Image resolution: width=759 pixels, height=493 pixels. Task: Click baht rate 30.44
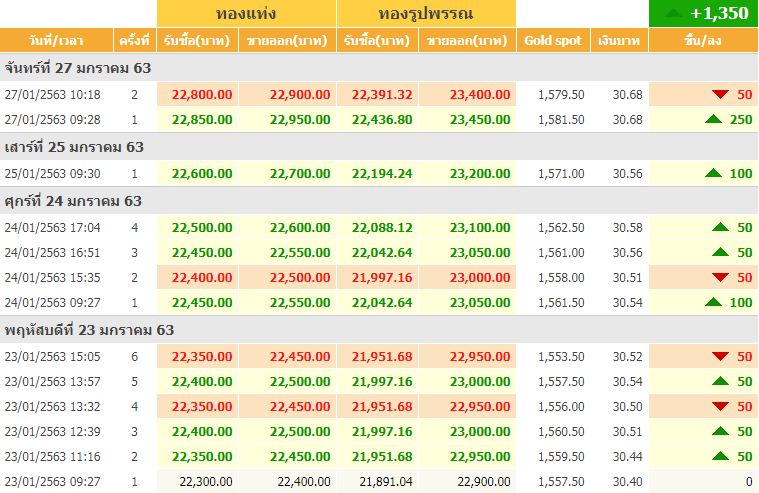point(627,456)
